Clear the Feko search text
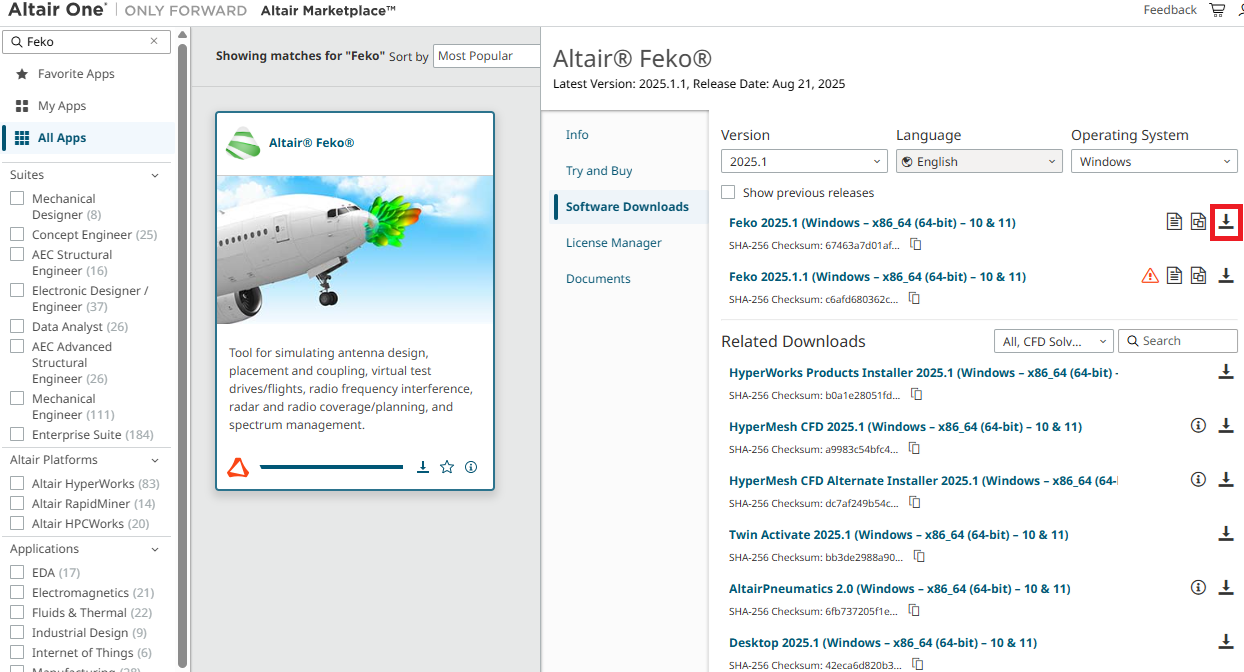The image size is (1244, 672). 154,42
